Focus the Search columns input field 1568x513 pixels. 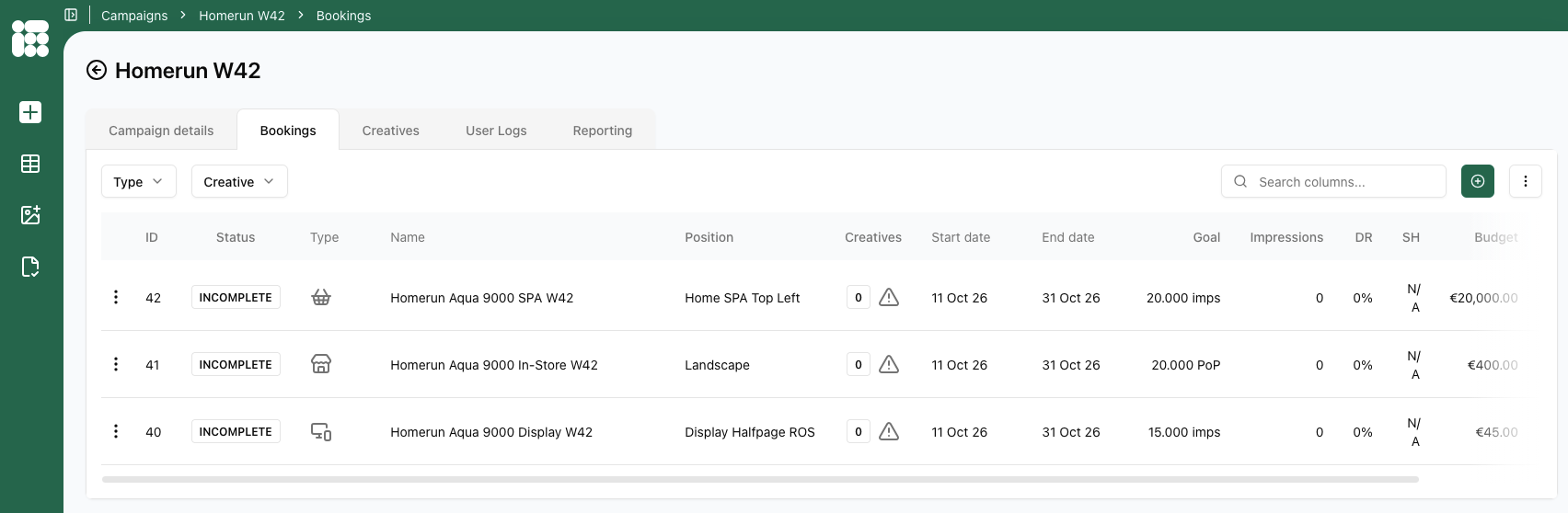point(1334,181)
